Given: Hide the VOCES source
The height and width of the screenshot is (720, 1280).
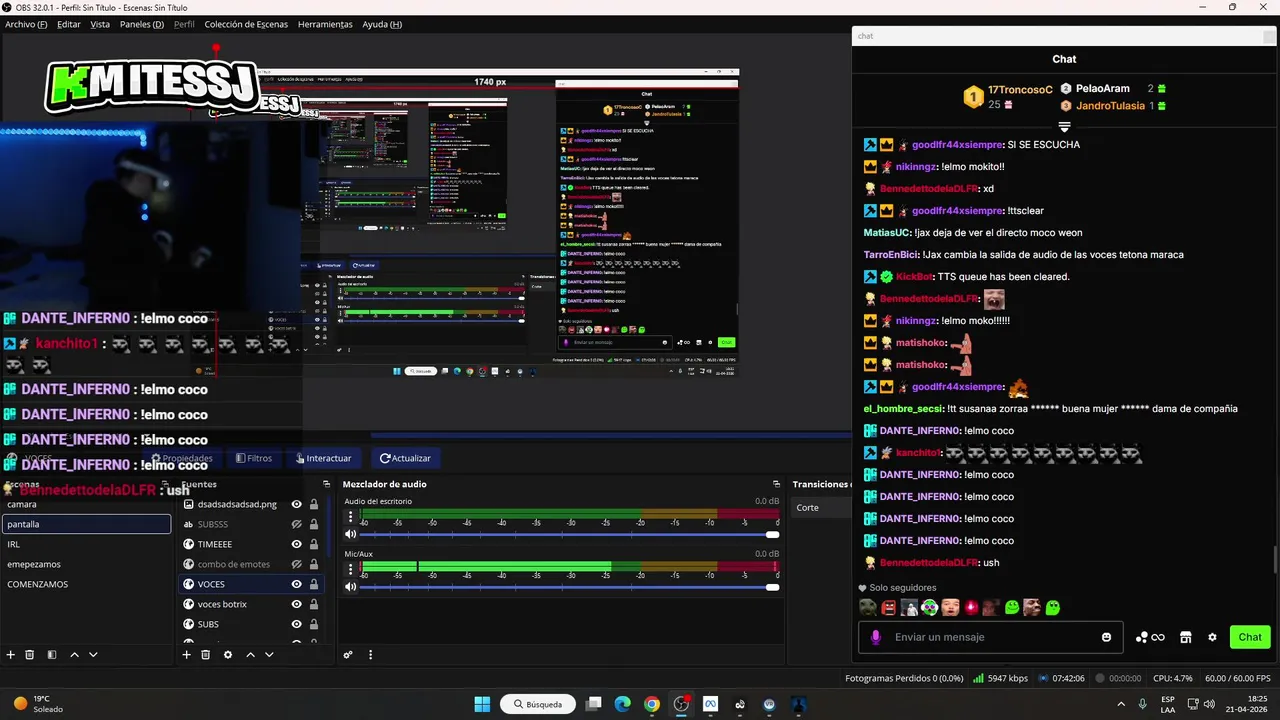Looking at the screenshot, I should coord(297,584).
